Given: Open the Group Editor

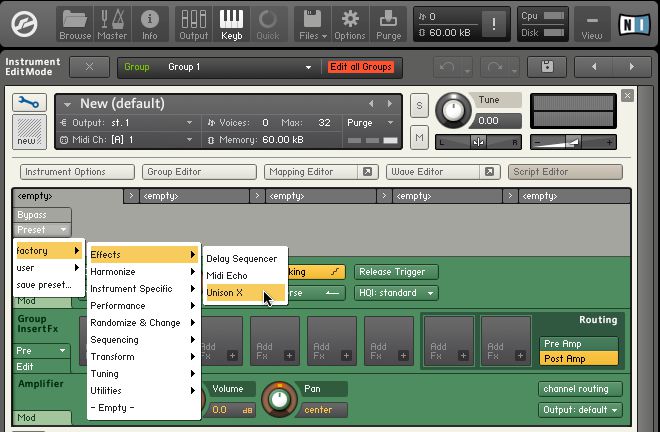Looking at the screenshot, I should point(199,172).
